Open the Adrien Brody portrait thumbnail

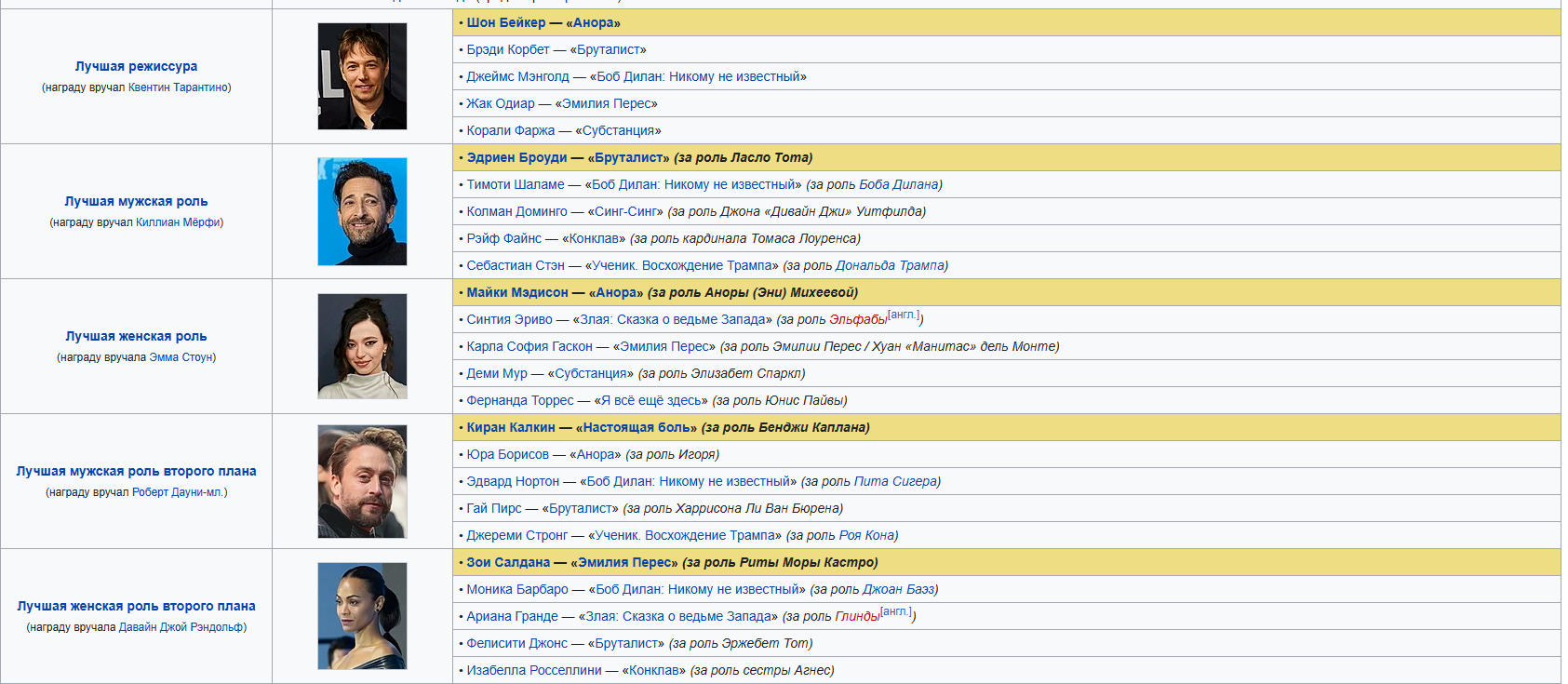click(362, 211)
